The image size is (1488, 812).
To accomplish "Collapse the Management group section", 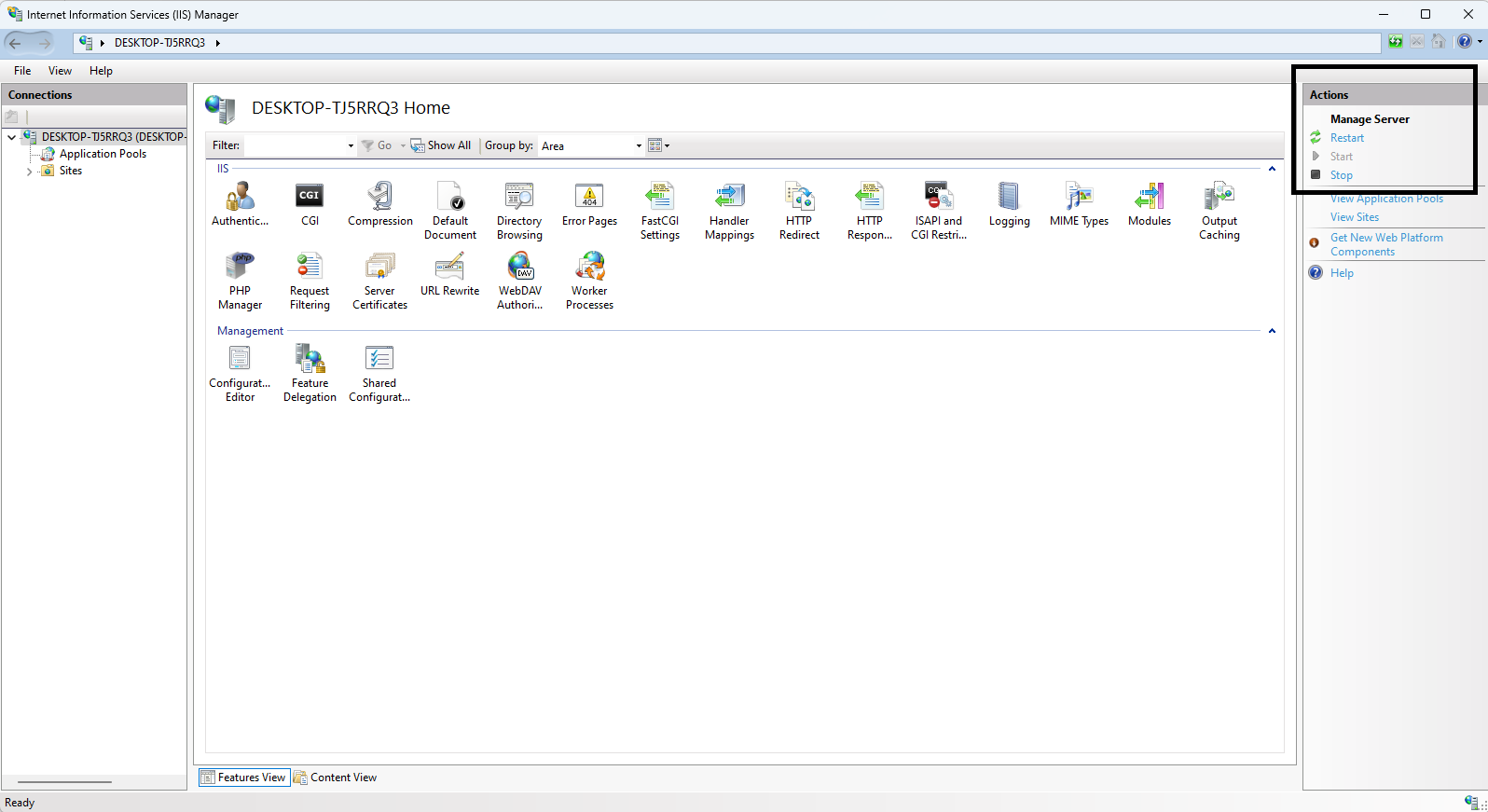I will [1272, 331].
